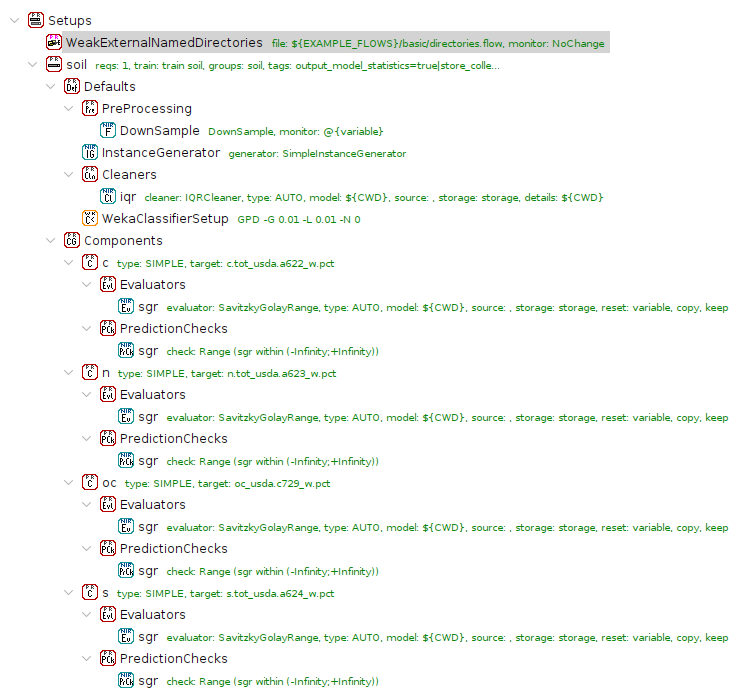This screenshot has height=700, width=740.
Task: Click the icon of component oc
Action: (89, 482)
